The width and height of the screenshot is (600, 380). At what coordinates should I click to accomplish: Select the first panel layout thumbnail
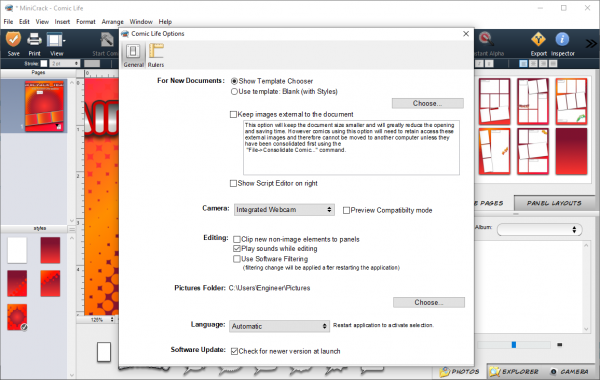tap(494, 101)
